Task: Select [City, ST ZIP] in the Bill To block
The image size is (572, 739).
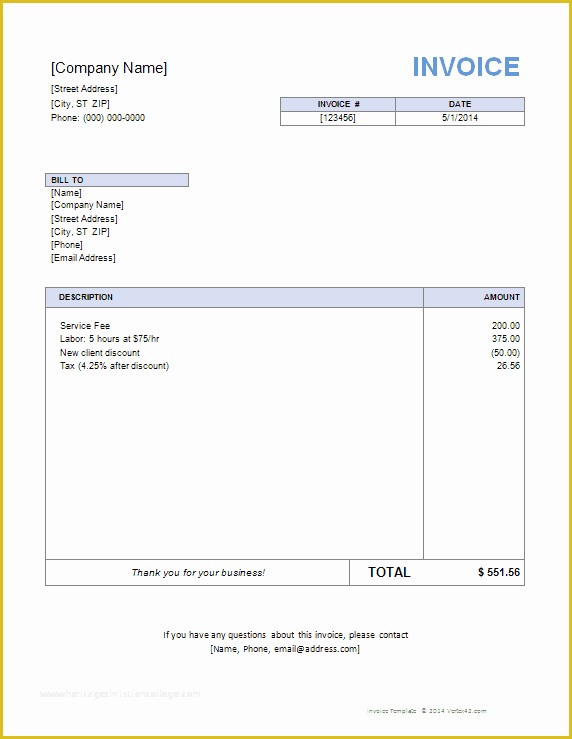Action: [x=80, y=232]
